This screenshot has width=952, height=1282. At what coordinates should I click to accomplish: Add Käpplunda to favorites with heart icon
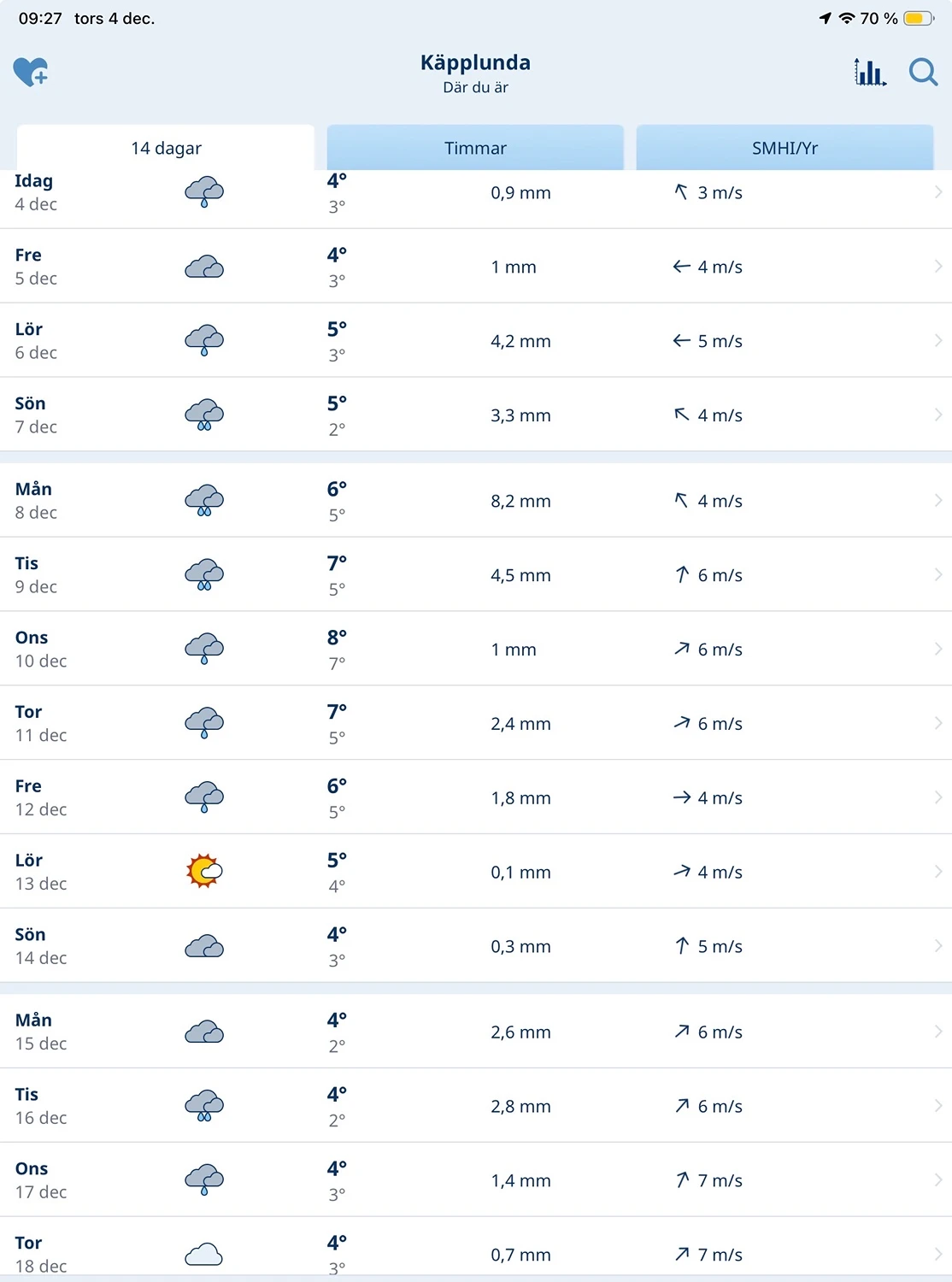[31, 73]
